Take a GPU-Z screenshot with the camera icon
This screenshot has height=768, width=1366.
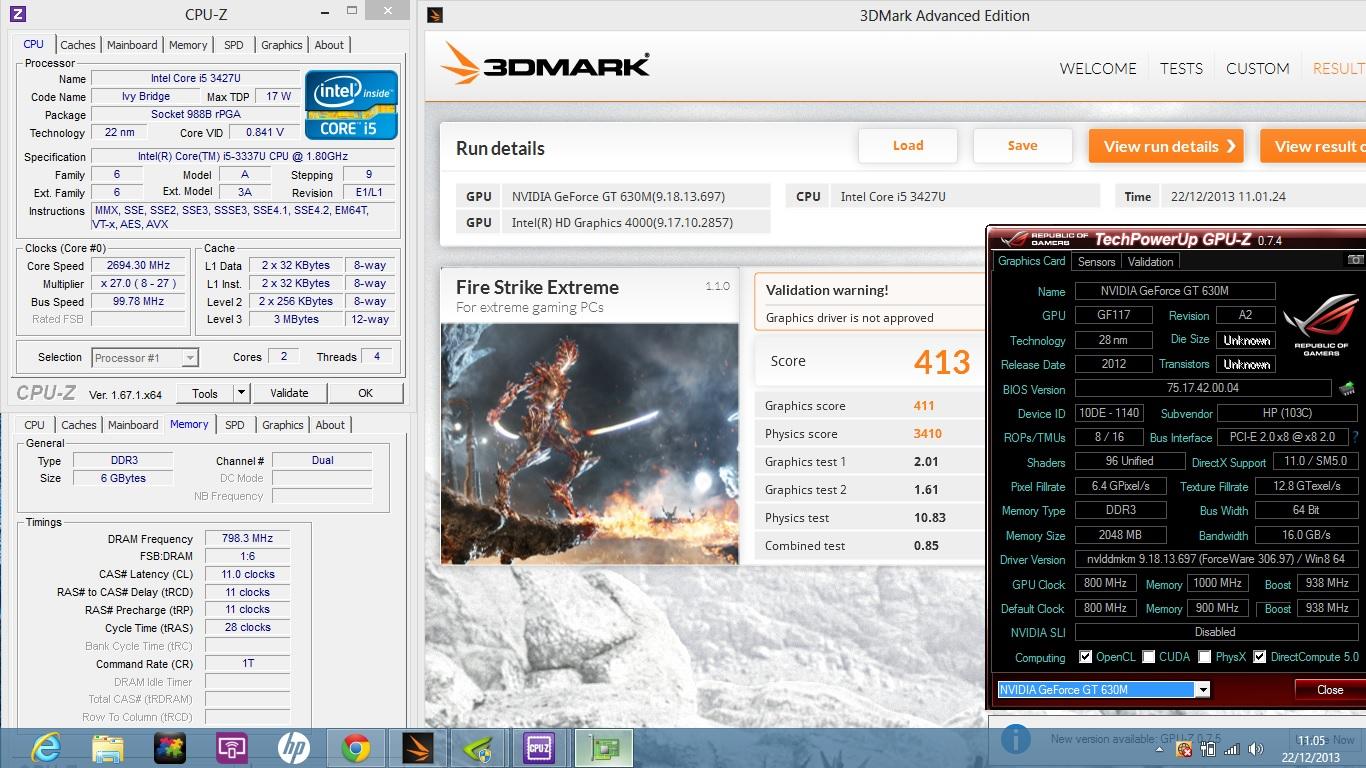tap(1355, 260)
